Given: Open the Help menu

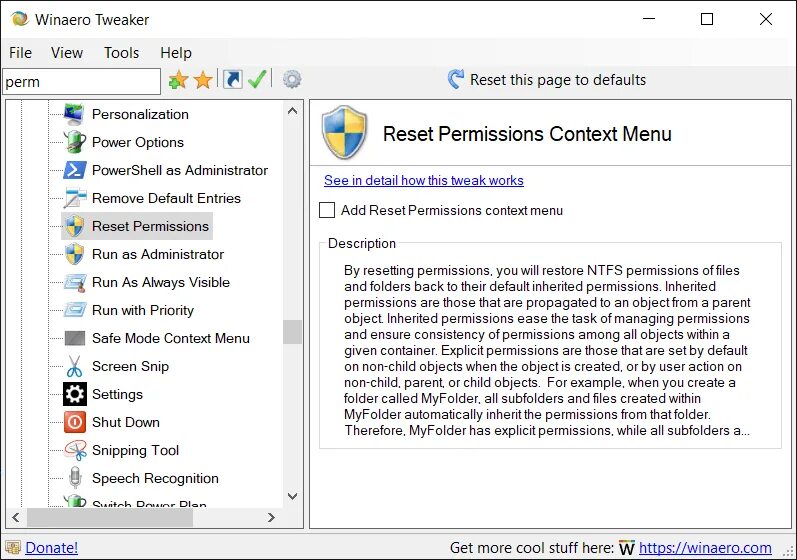Looking at the screenshot, I should 176,52.
